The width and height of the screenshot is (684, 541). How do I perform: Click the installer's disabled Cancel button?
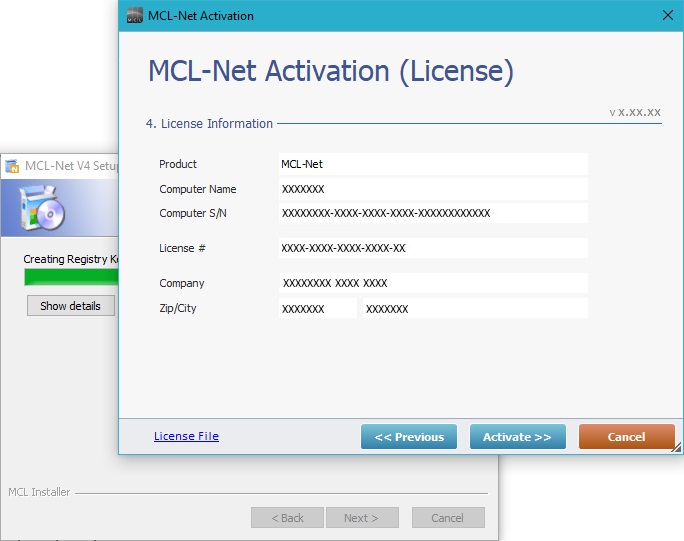447,518
